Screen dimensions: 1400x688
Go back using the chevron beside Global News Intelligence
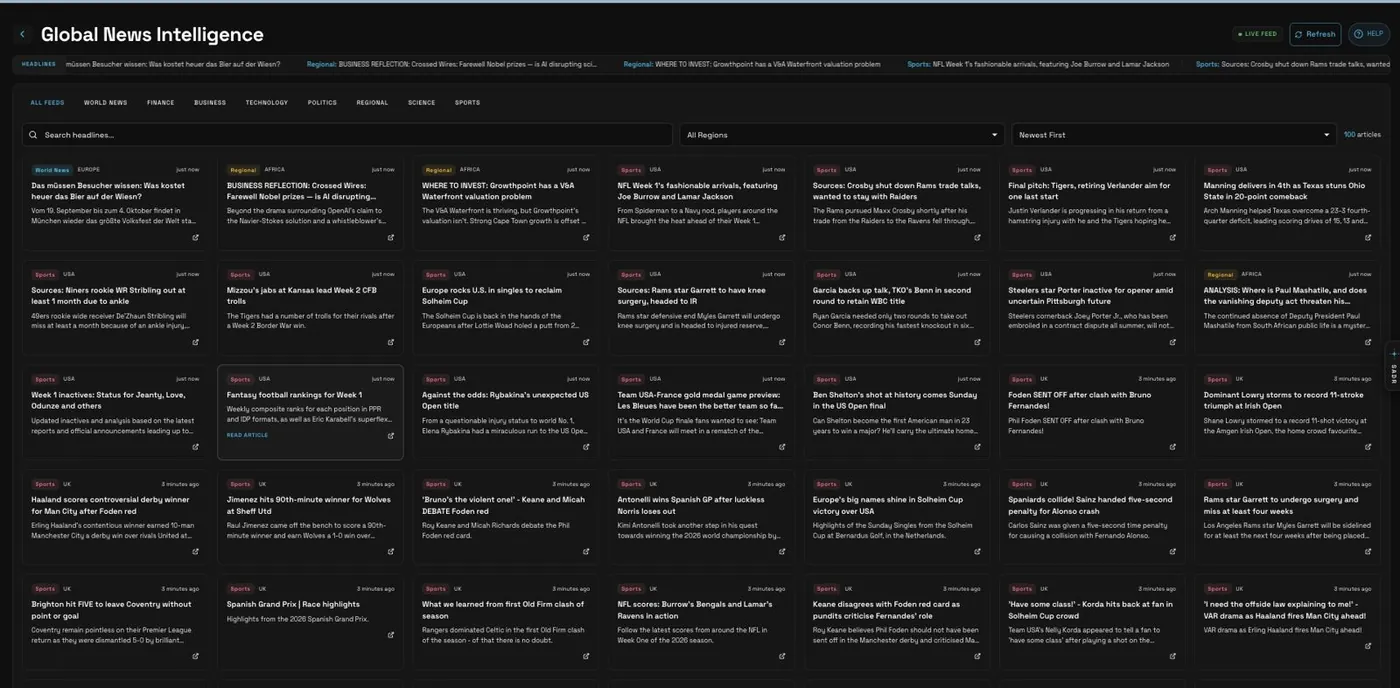(x=22, y=34)
